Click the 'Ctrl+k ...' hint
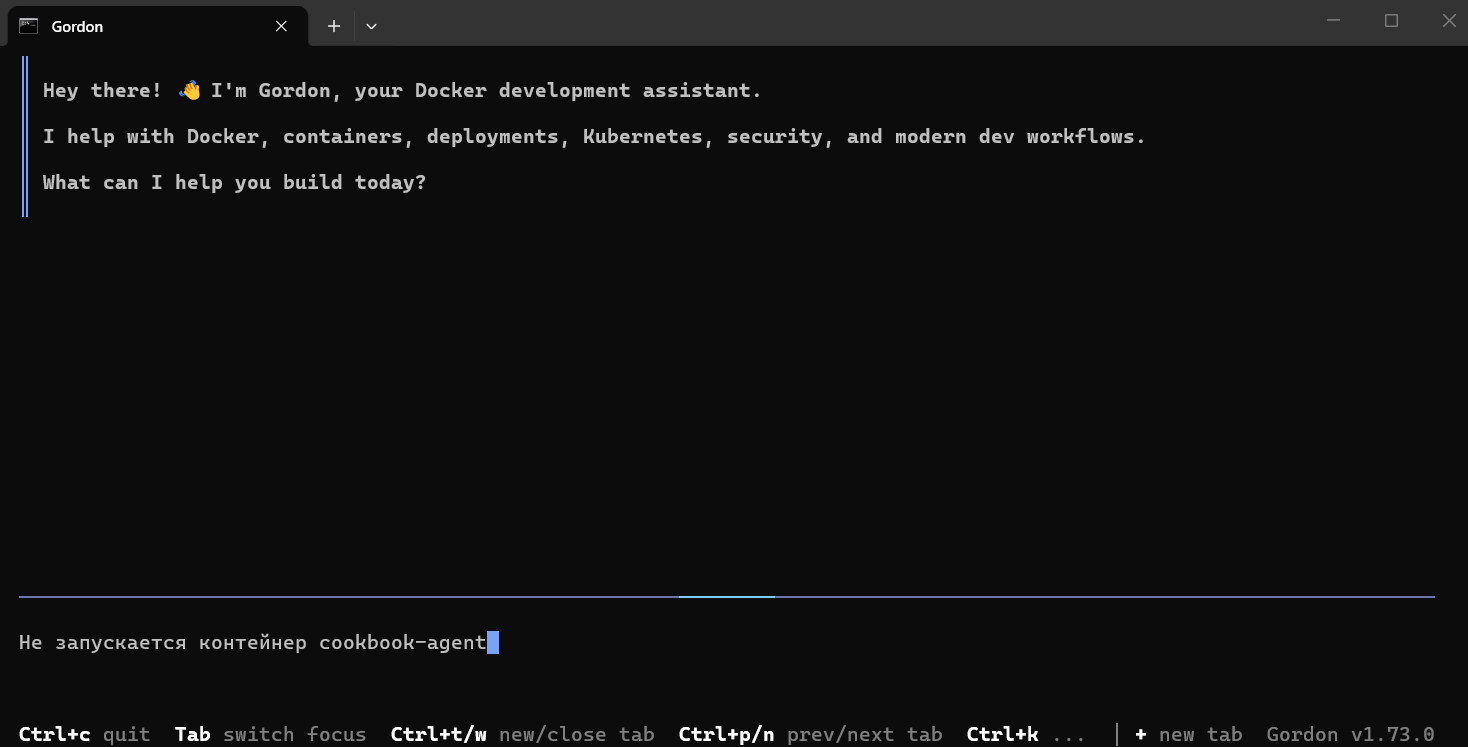 pyautogui.click(x=1026, y=735)
